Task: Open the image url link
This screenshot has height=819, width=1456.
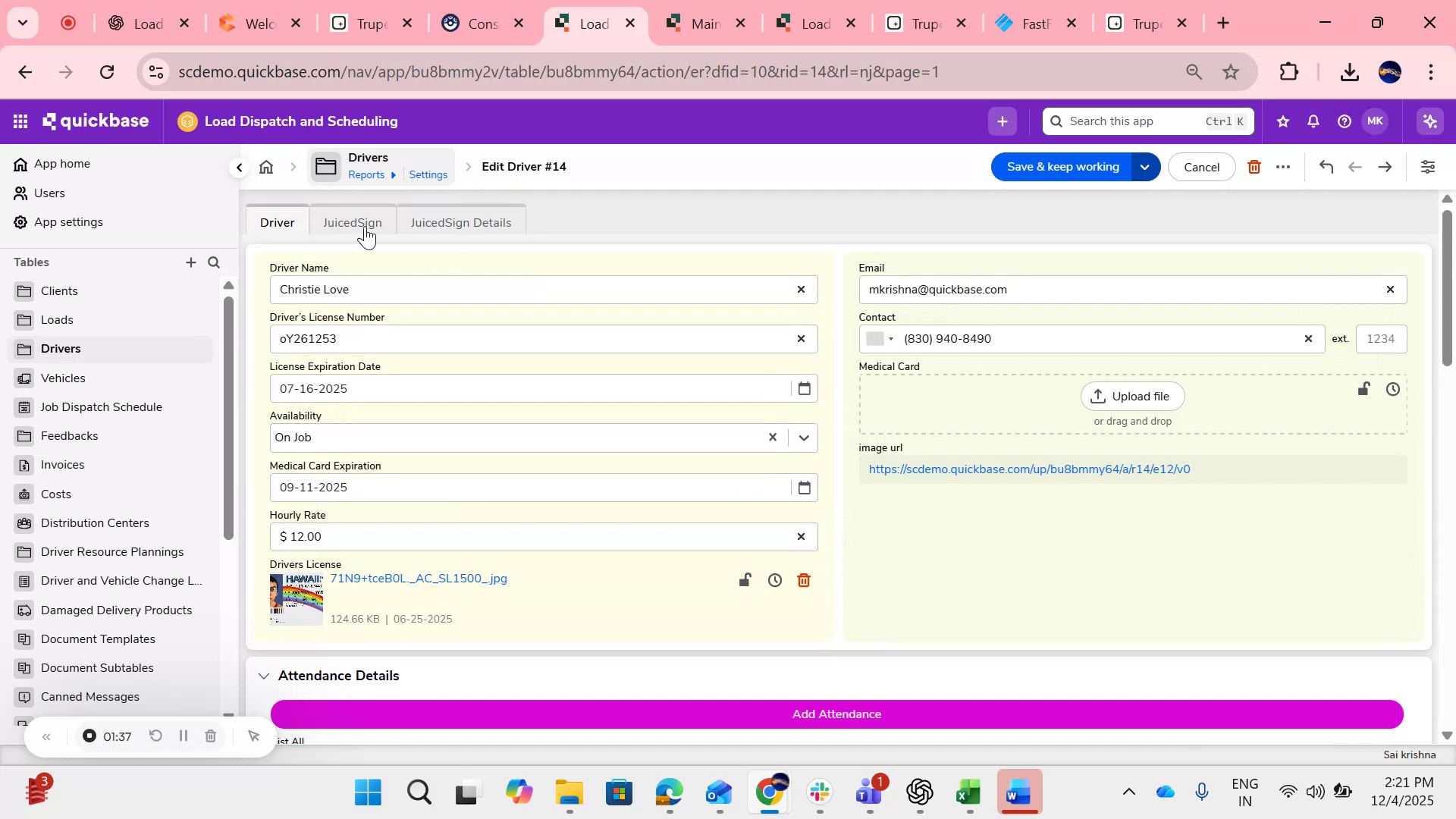Action: point(1029,469)
